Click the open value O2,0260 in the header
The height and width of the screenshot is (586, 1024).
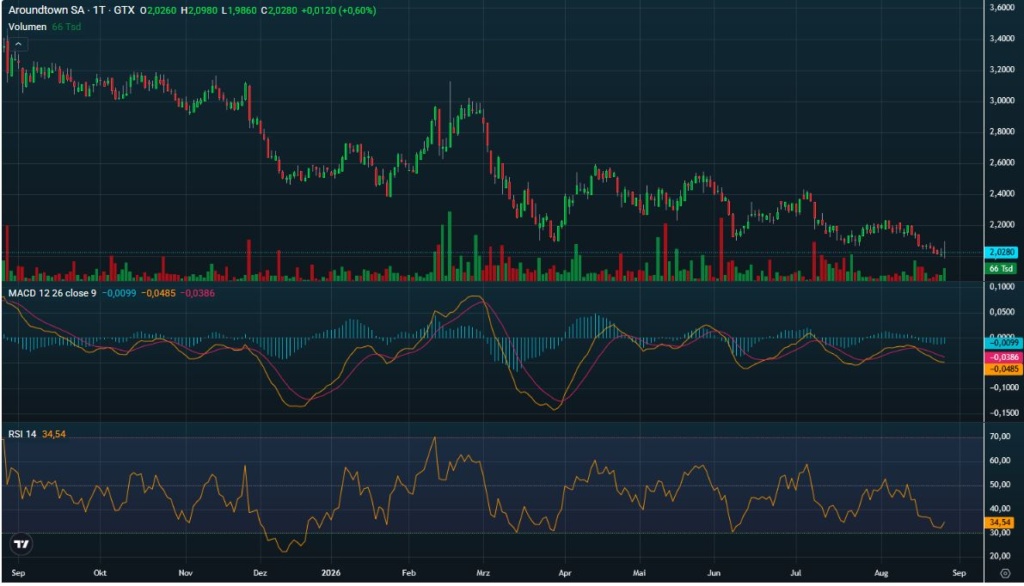pyautogui.click(x=158, y=10)
